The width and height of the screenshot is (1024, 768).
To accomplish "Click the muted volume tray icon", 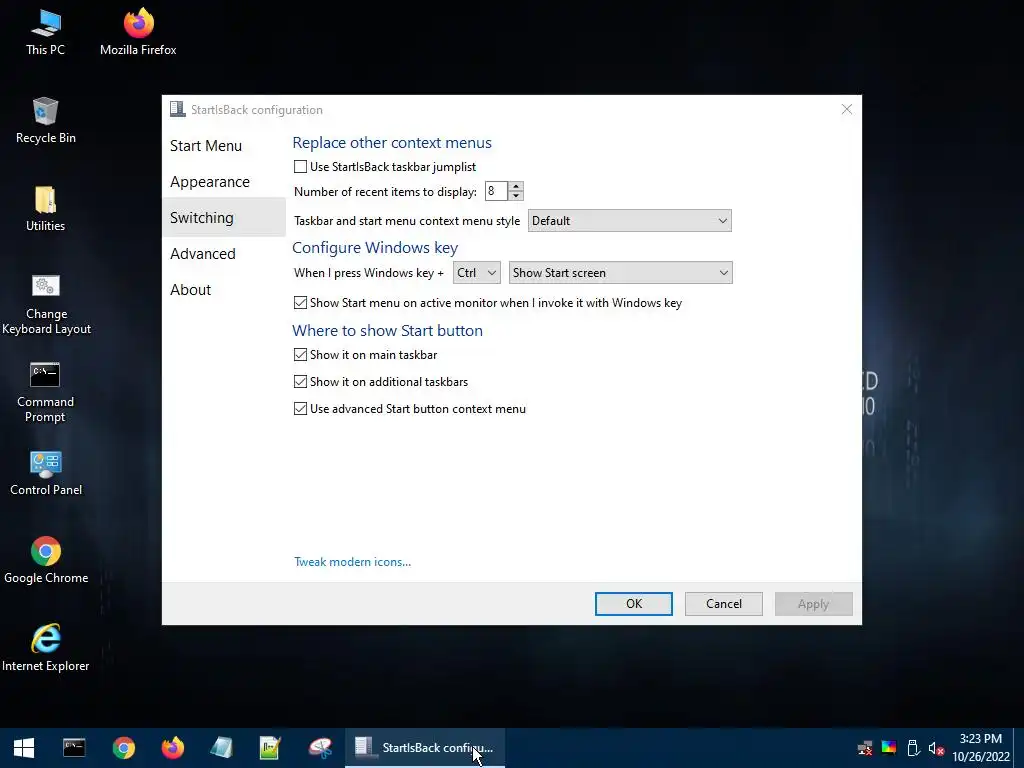I will (936, 748).
